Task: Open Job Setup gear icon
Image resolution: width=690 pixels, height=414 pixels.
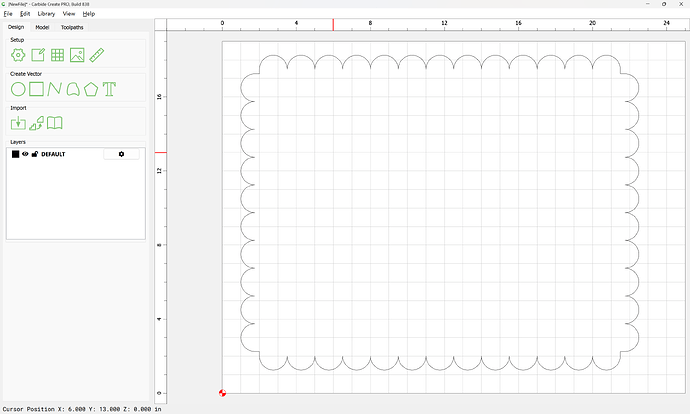Action: (x=18, y=55)
